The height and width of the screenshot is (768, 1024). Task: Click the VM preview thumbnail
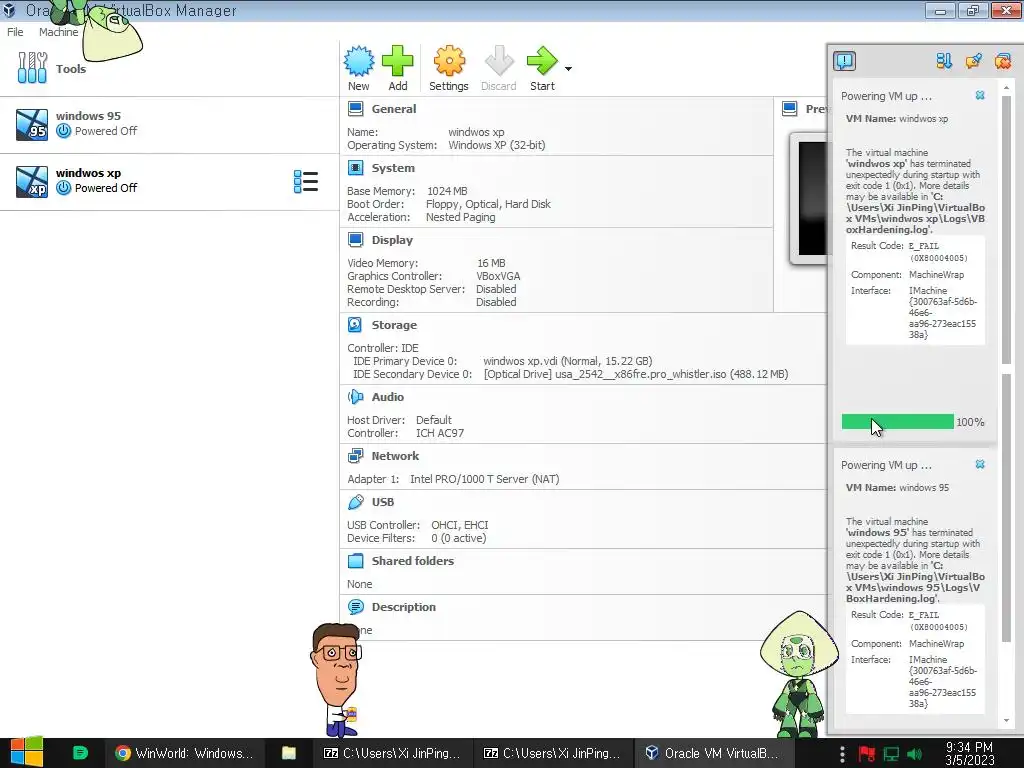810,198
